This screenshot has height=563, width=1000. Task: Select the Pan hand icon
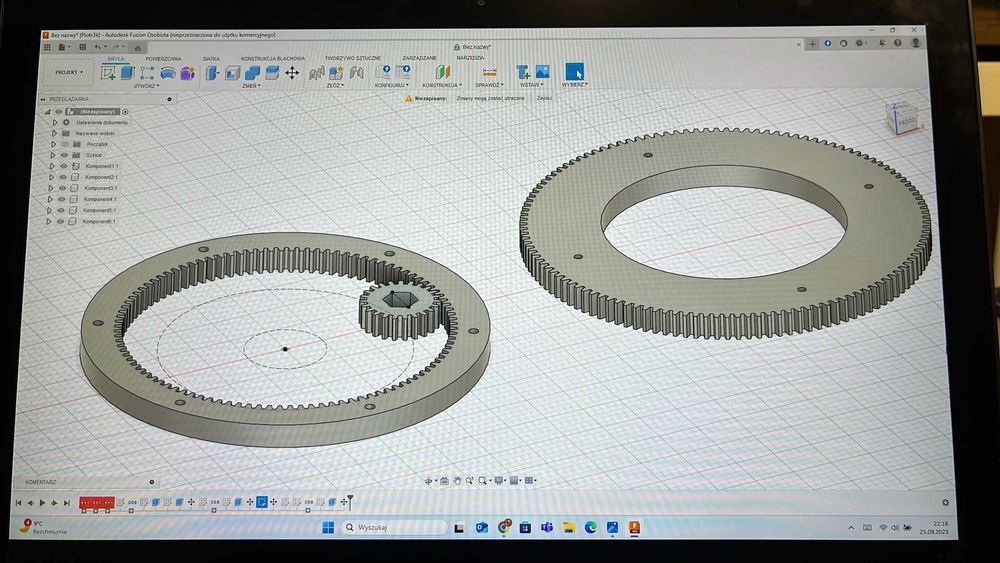(x=457, y=481)
